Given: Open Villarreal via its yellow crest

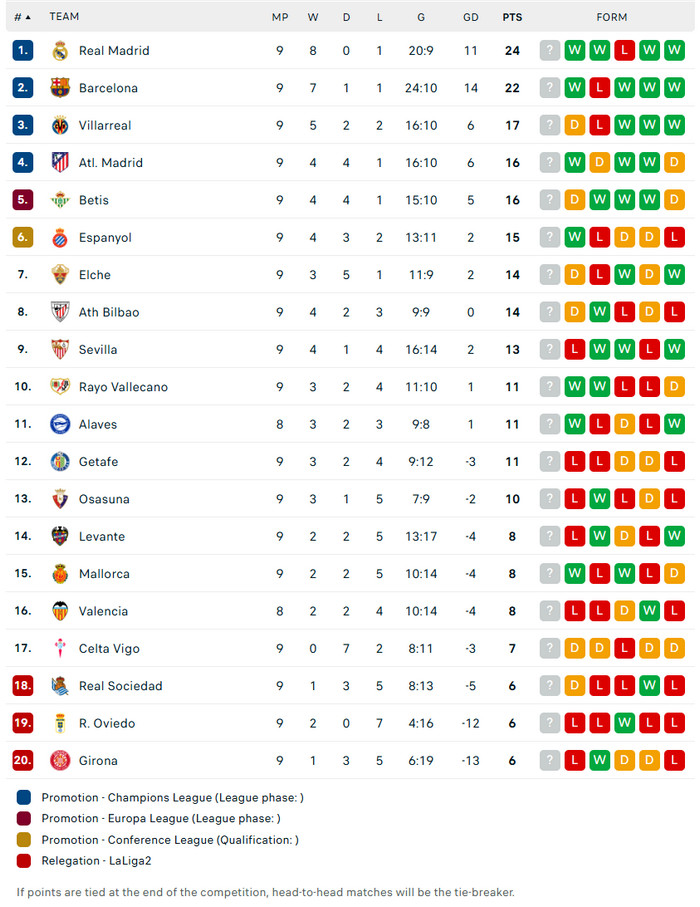Looking at the screenshot, I should [x=60, y=126].
